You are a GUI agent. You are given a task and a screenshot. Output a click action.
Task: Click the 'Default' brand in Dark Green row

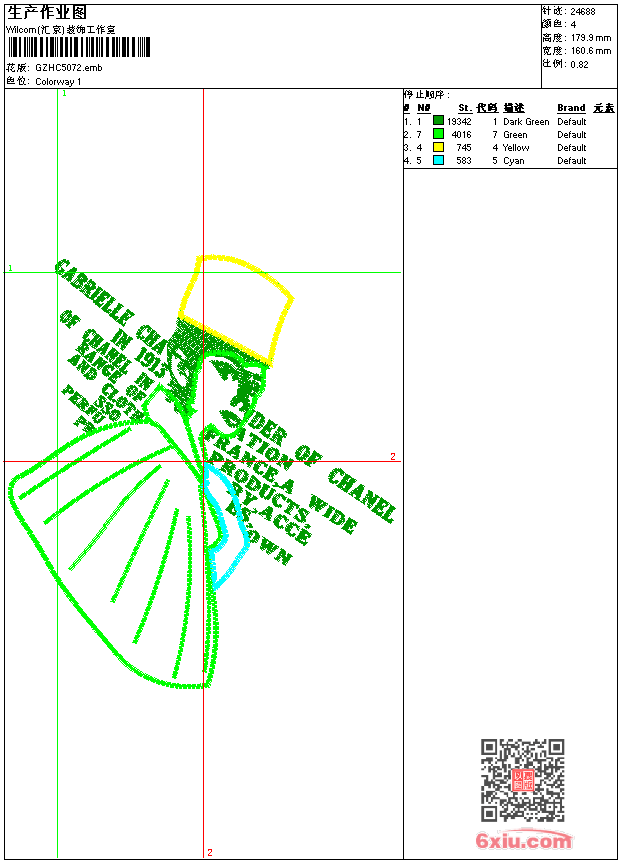click(571, 122)
